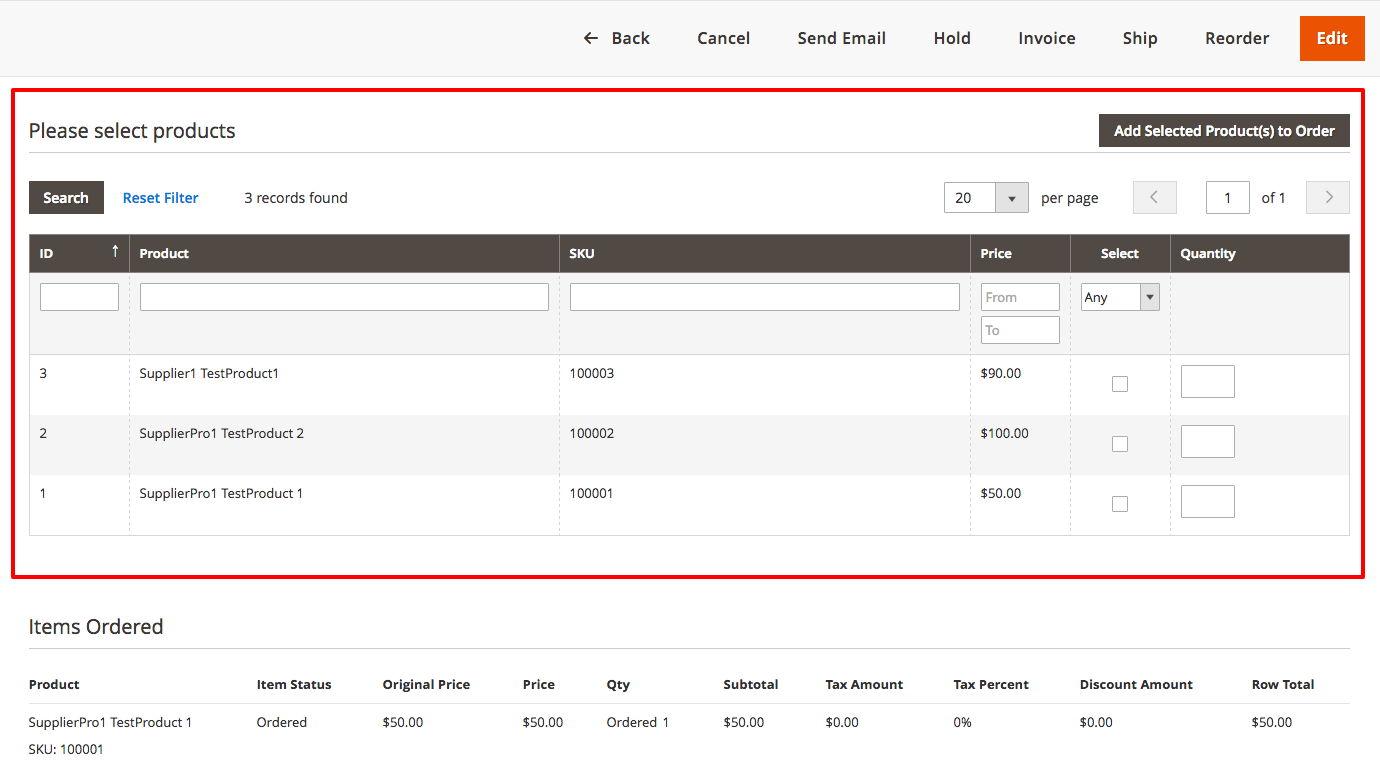Click the Back arrow button
The image size is (1380, 774).
(x=616, y=38)
